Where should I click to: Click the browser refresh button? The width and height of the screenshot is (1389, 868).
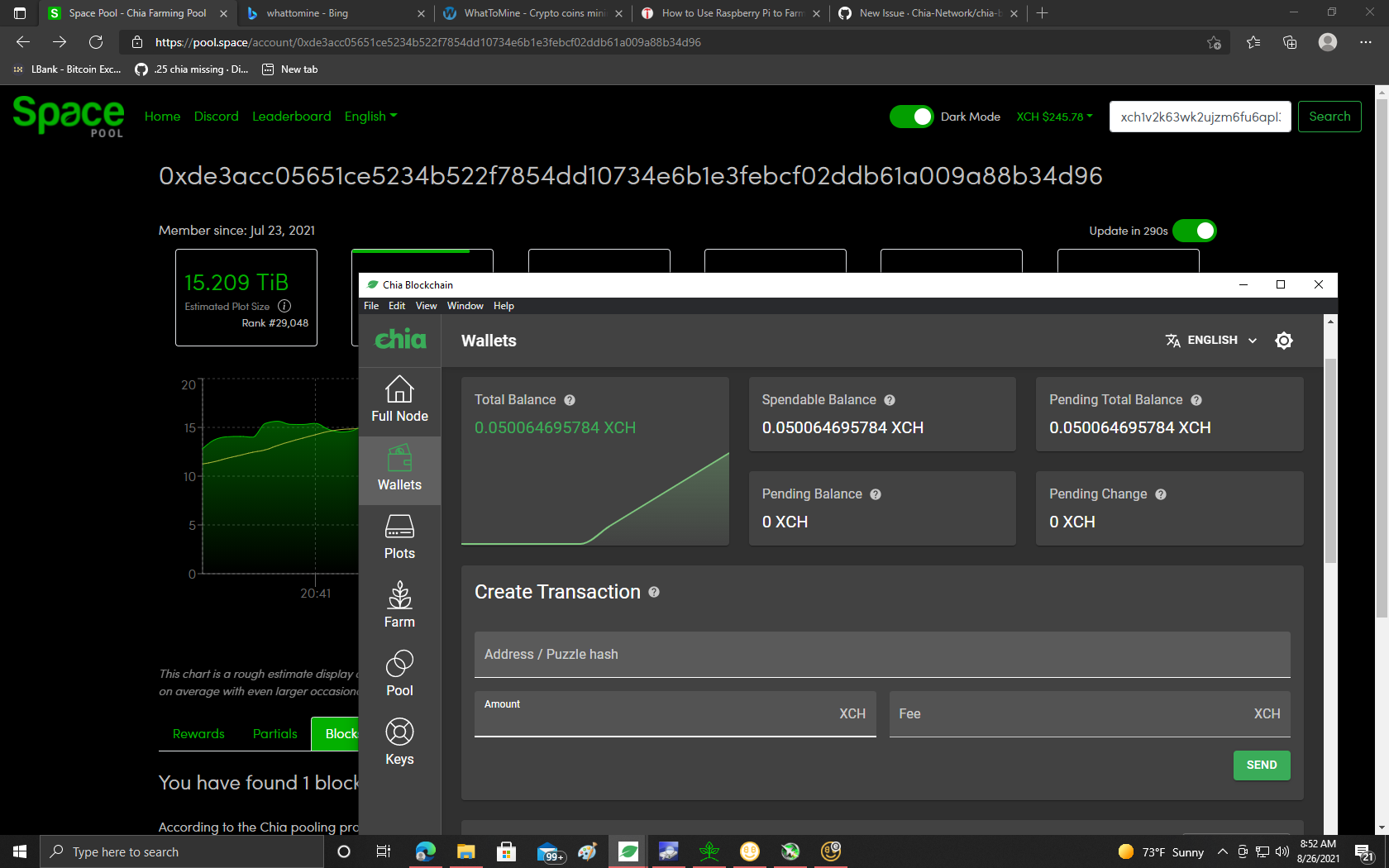click(x=96, y=42)
